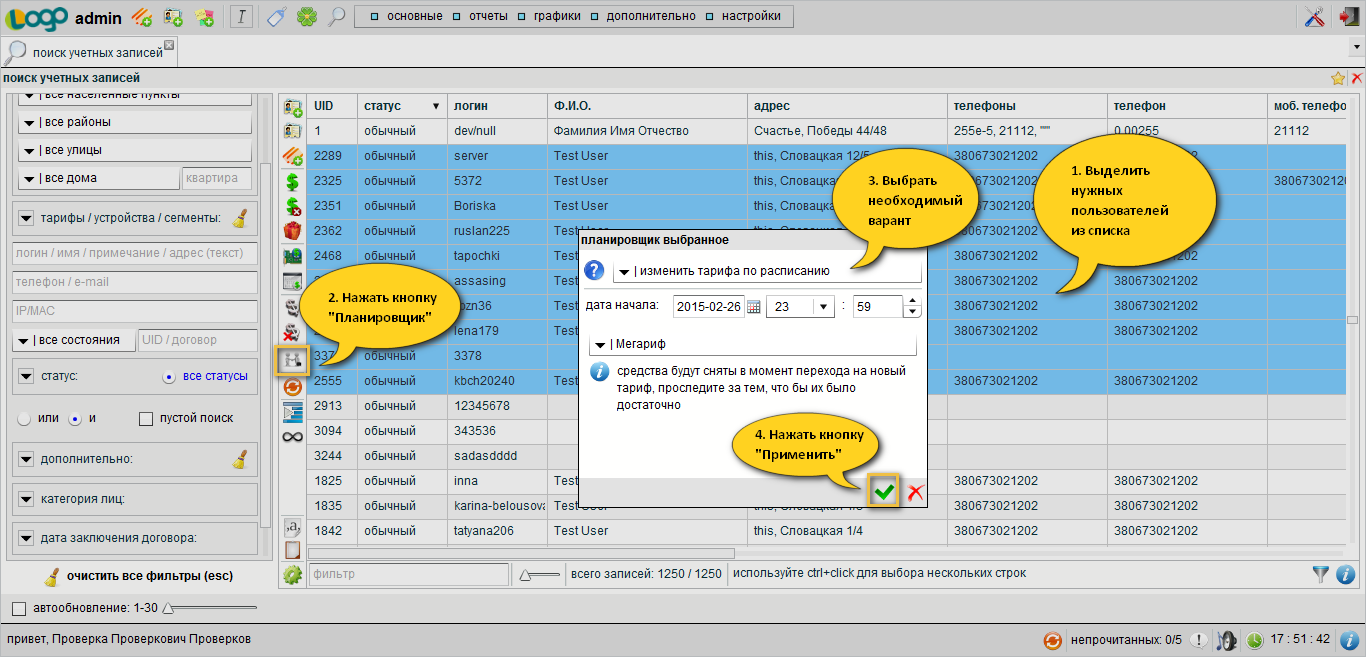Click the green clover icon in top toolbar

pos(307,16)
